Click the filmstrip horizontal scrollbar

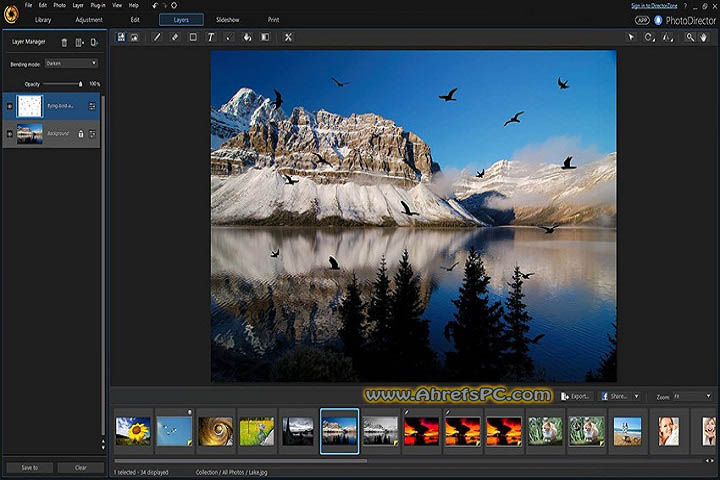pos(241,461)
